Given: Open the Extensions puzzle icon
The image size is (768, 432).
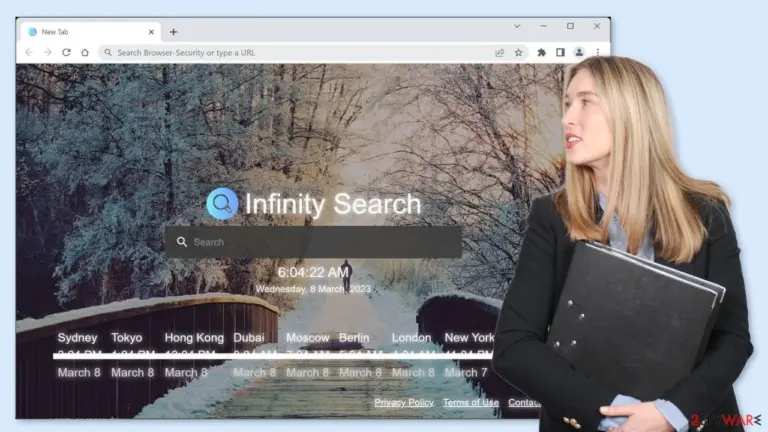Looking at the screenshot, I should click(x=541, y=52).
